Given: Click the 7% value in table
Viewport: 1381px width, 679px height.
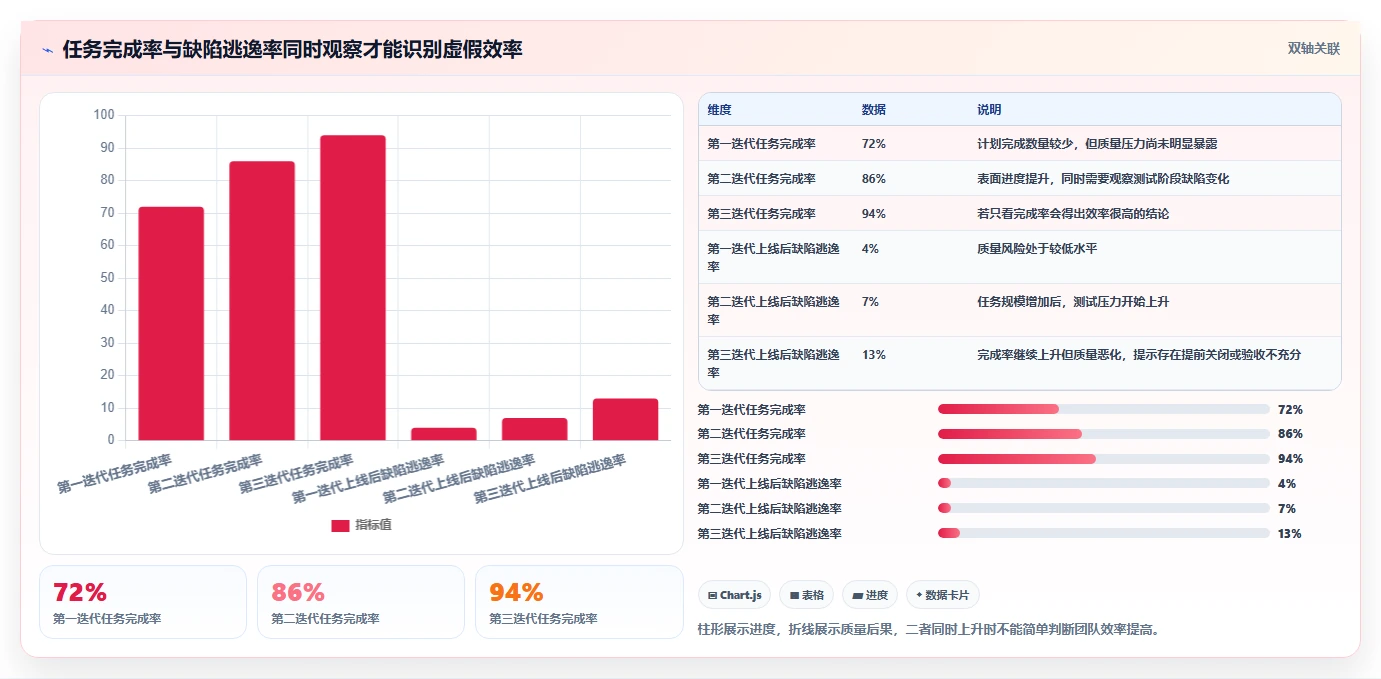Looking at the screenshot, I should click(870, 302).
